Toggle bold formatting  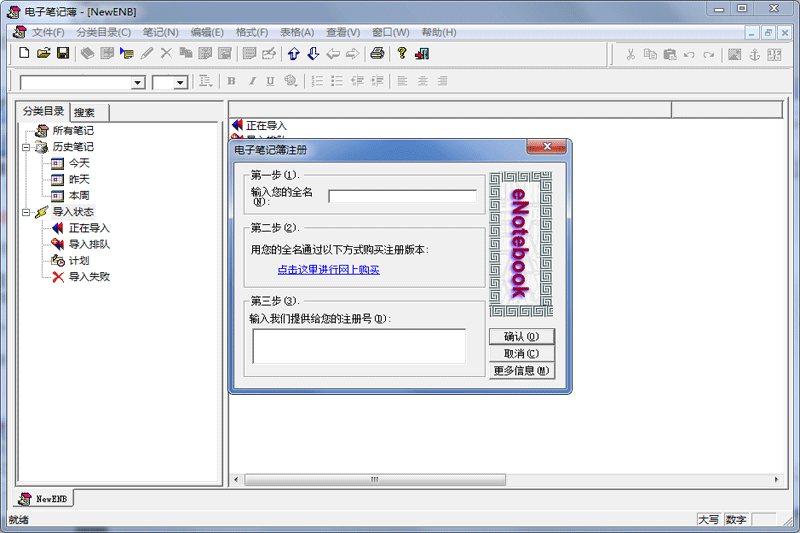click(x=232, y=81)
